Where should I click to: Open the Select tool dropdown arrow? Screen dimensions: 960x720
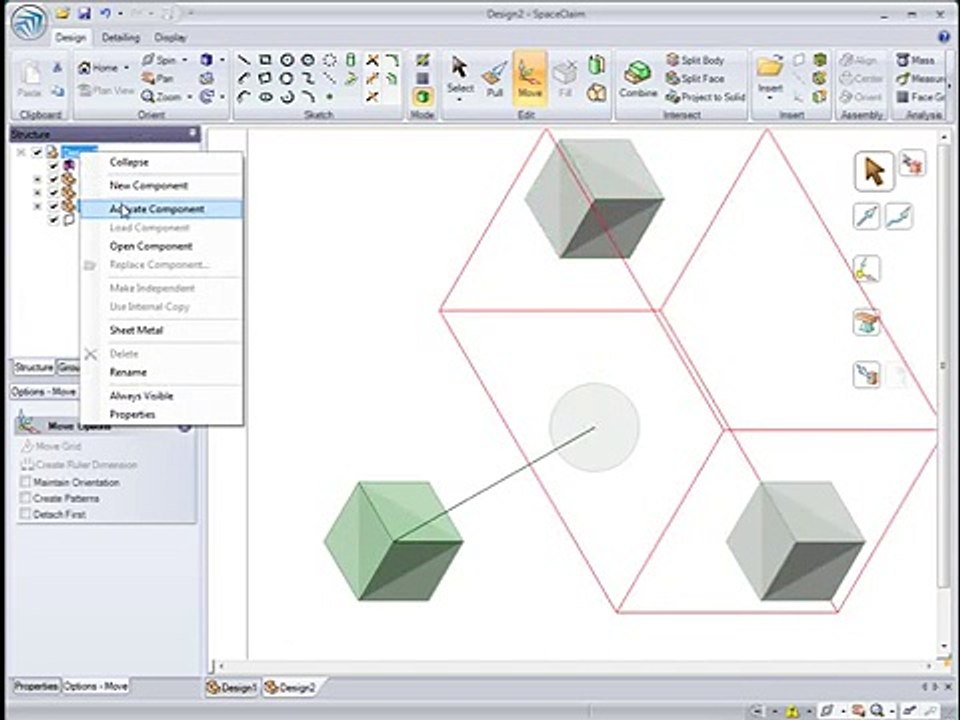pyautogui.click(x=459, y=100)
